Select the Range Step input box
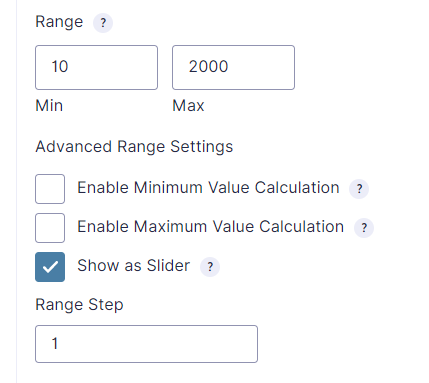429x383 pixels. tap(146, 344)
